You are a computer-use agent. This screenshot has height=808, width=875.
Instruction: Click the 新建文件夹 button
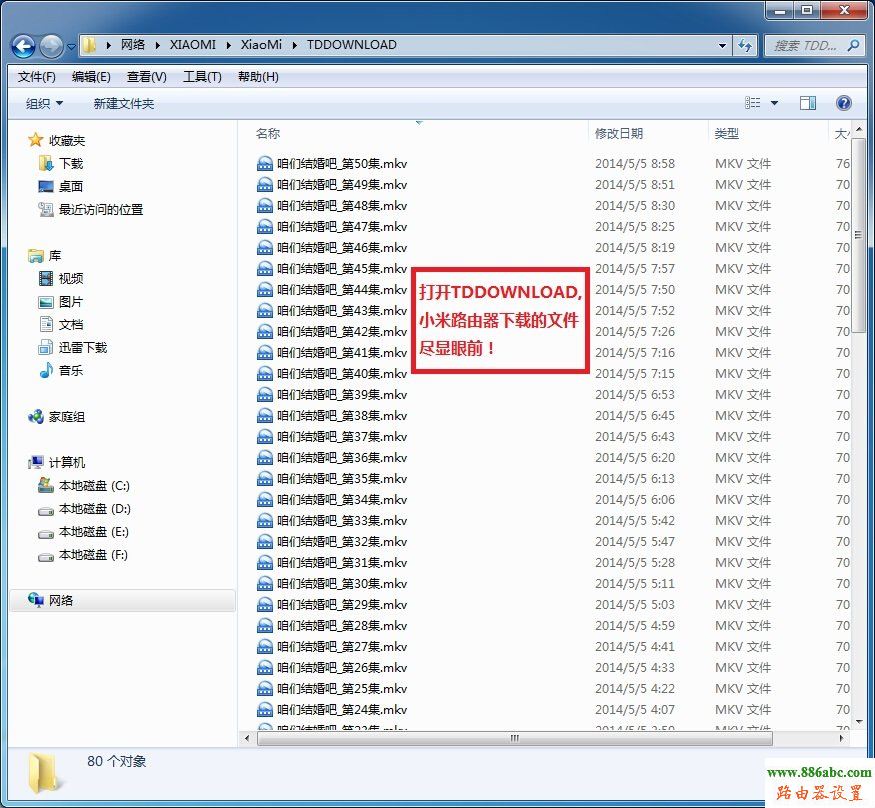pos(123,104)
